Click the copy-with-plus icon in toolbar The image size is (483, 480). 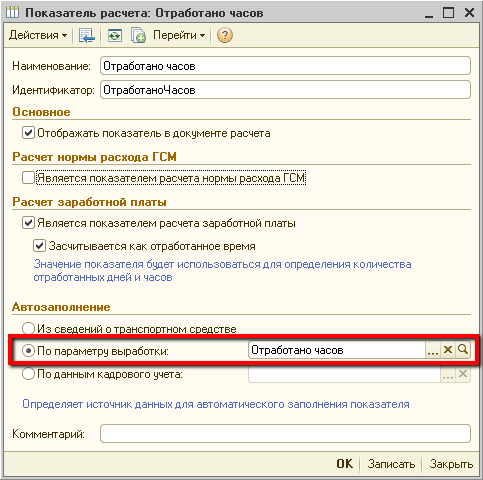click(x=138, y=35)
